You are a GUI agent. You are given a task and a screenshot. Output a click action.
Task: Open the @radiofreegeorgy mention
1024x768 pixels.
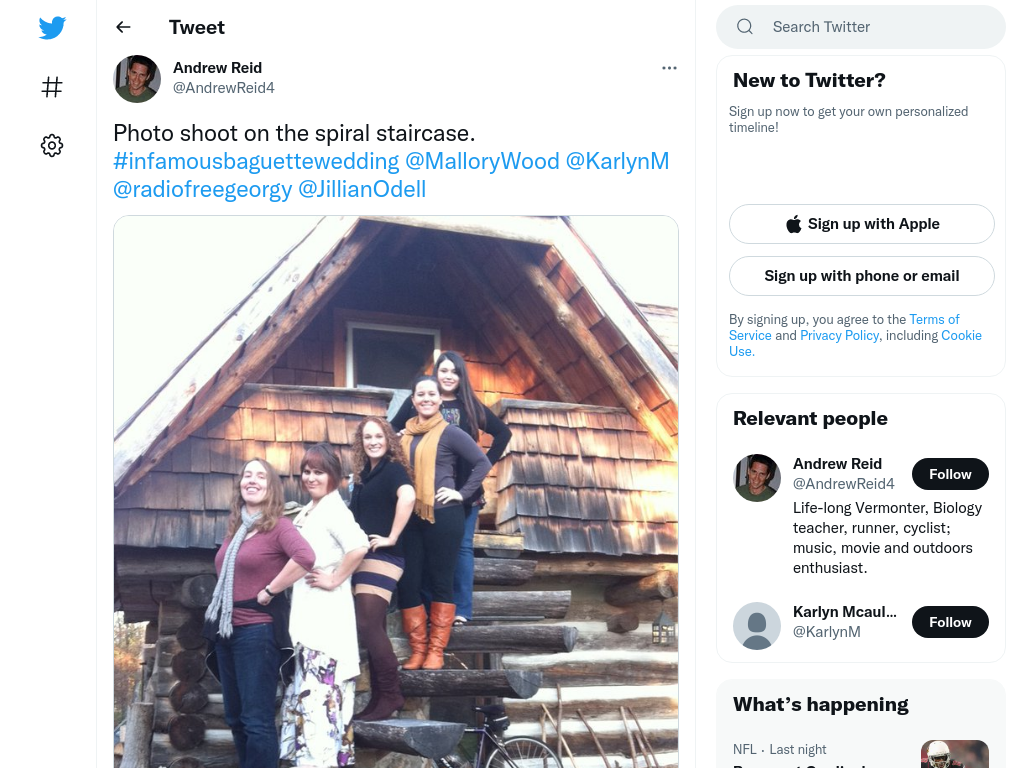(202, 189)
